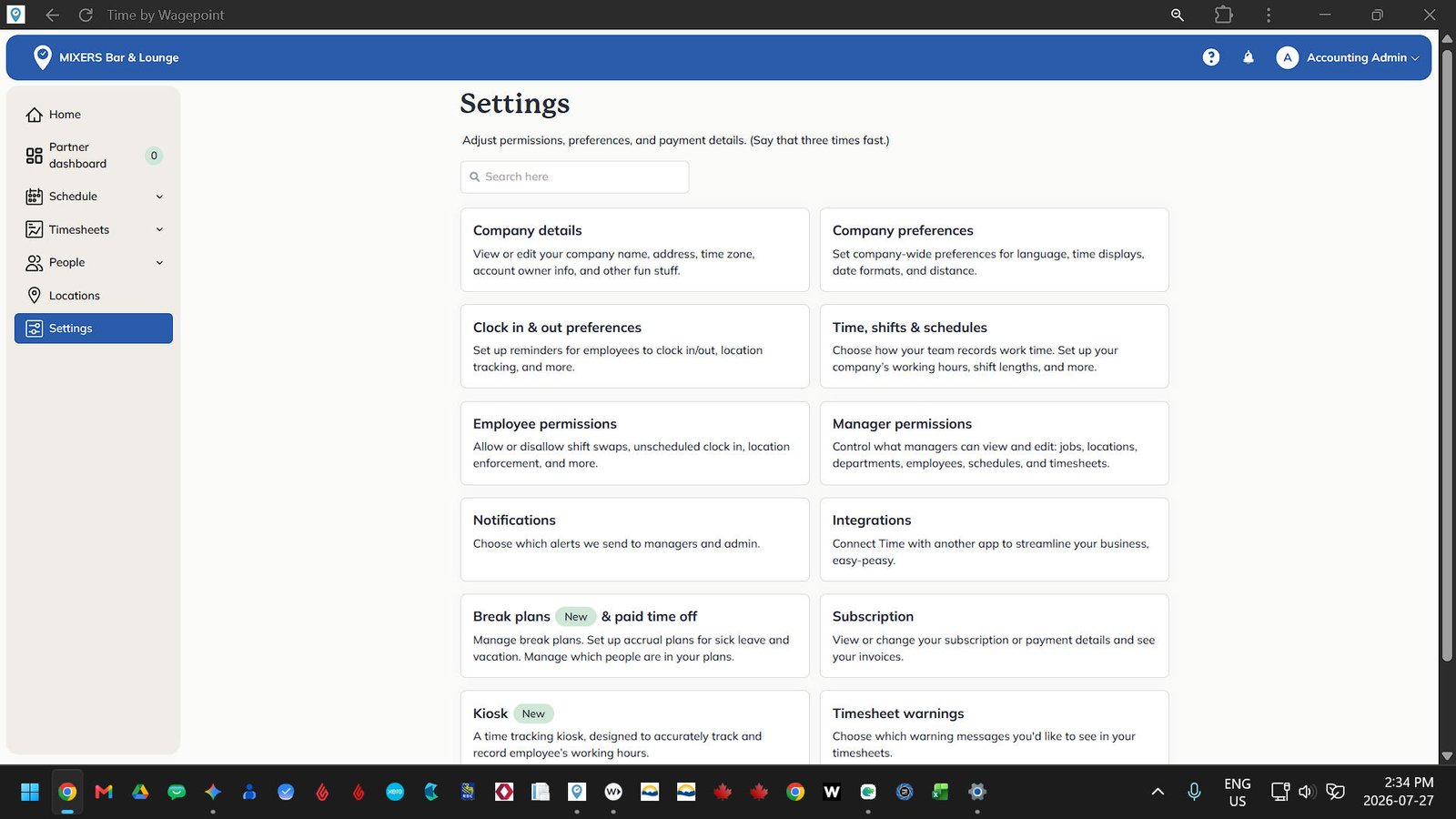Click the Search here input field
This screenshot has width=1456, height=819.
pyautogui.click(x=574, y=177)
